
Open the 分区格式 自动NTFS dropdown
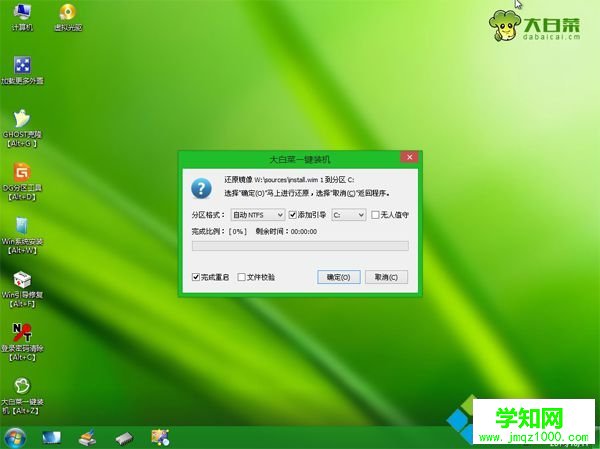coord(258,215)
